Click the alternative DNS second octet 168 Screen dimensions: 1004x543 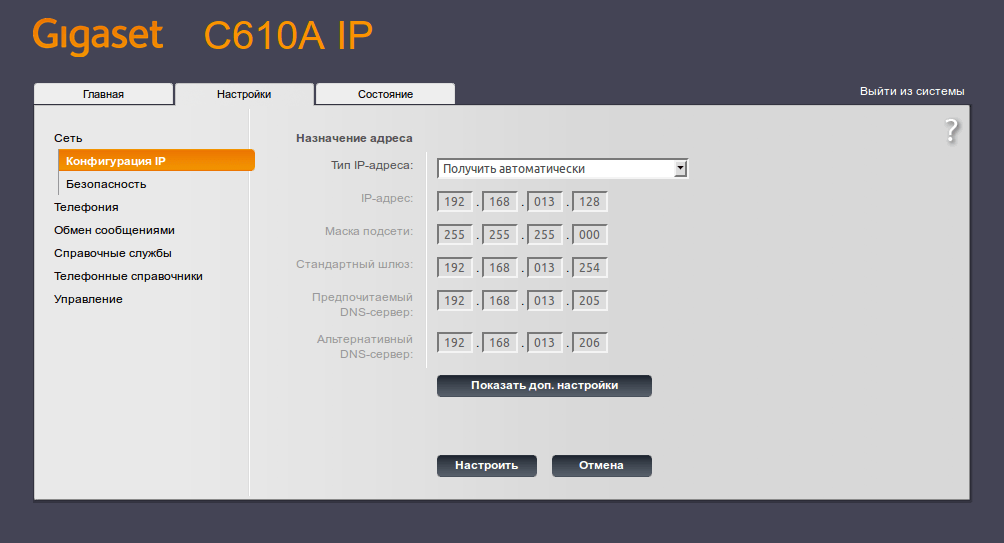pyautogui.click(x=499, y=343)
